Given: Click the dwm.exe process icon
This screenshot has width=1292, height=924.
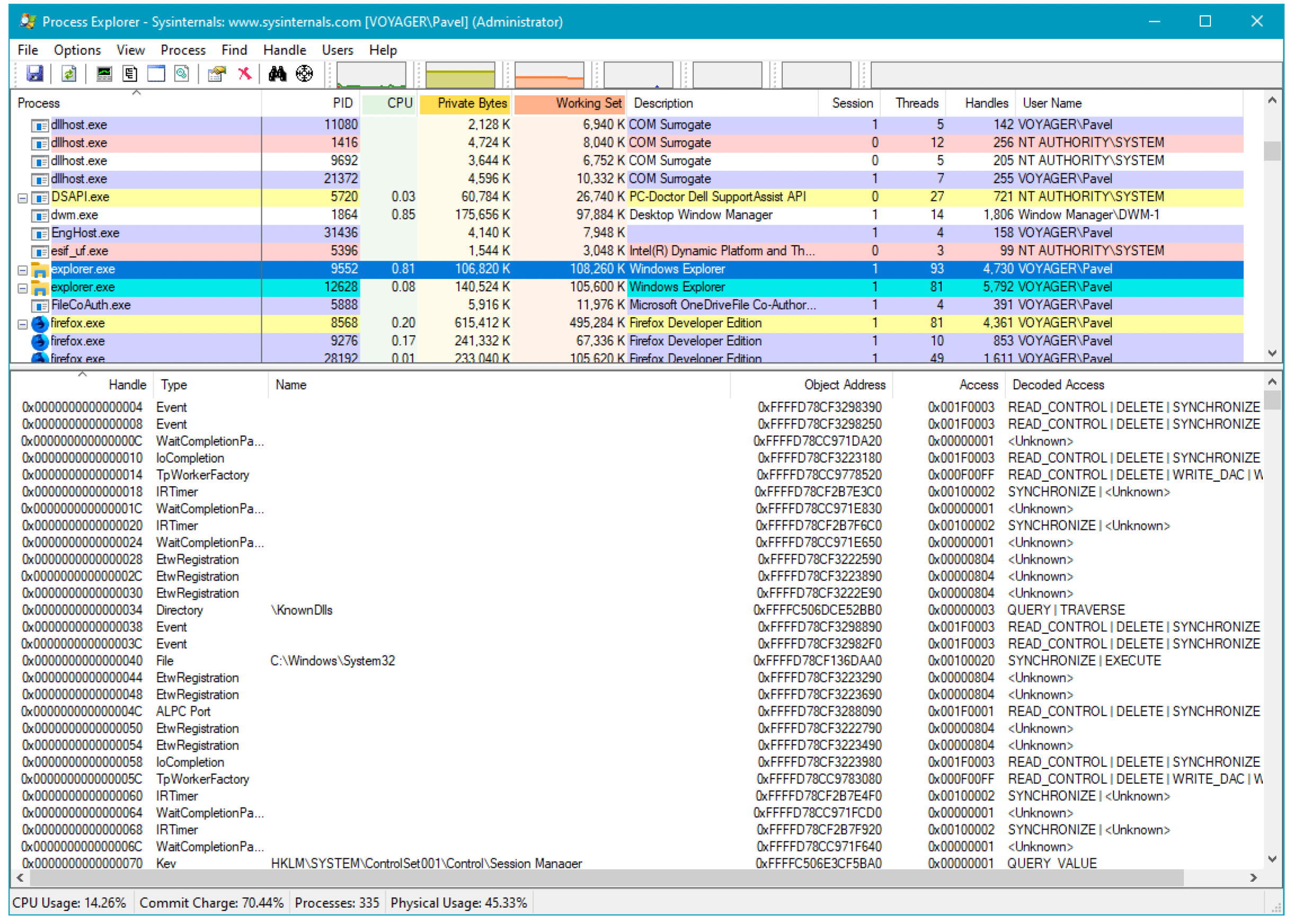Looking at the screenshot, I should 40,216.
